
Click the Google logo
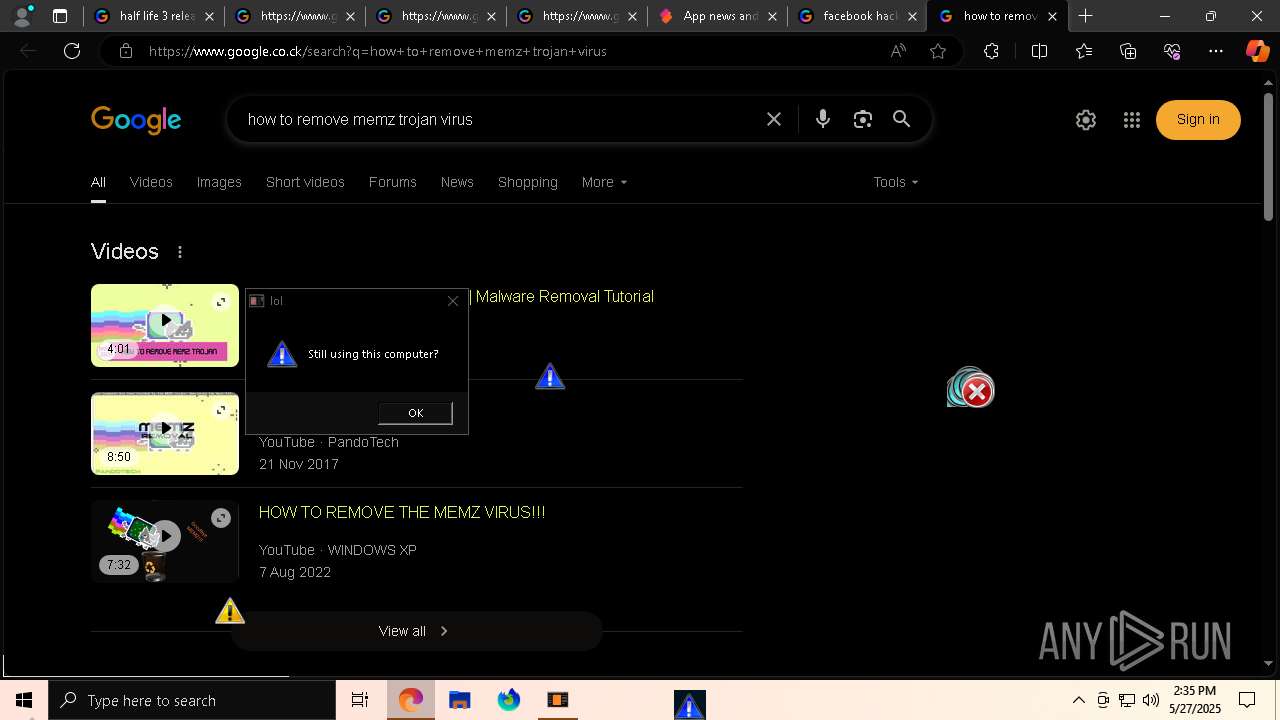coord(136,120)
